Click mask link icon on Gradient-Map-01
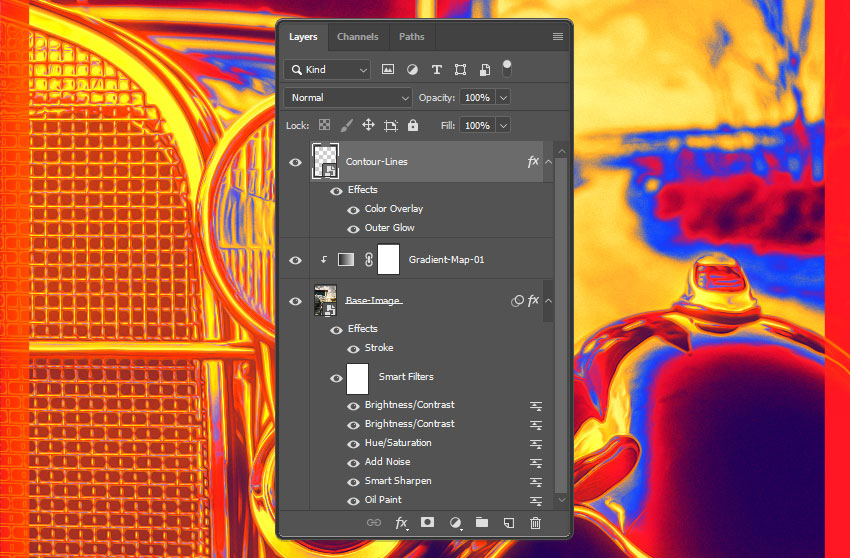 pyautogui.click(x=369, y=260)
